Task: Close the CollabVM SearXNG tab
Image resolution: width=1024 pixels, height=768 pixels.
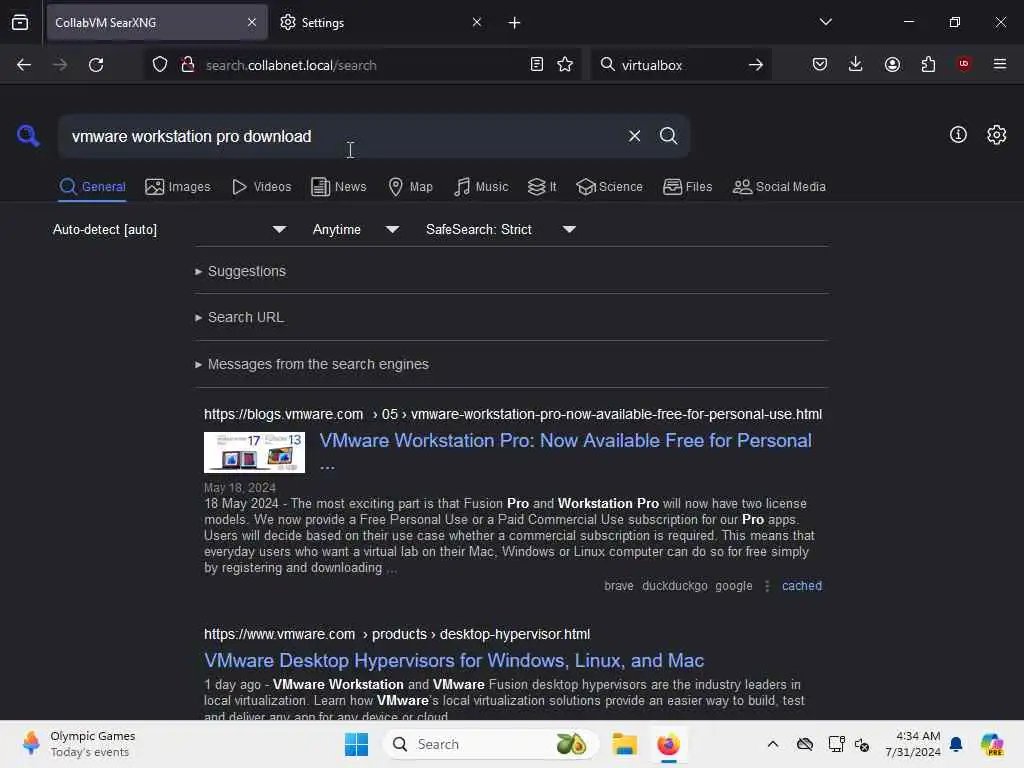Action: click(252, 22)
